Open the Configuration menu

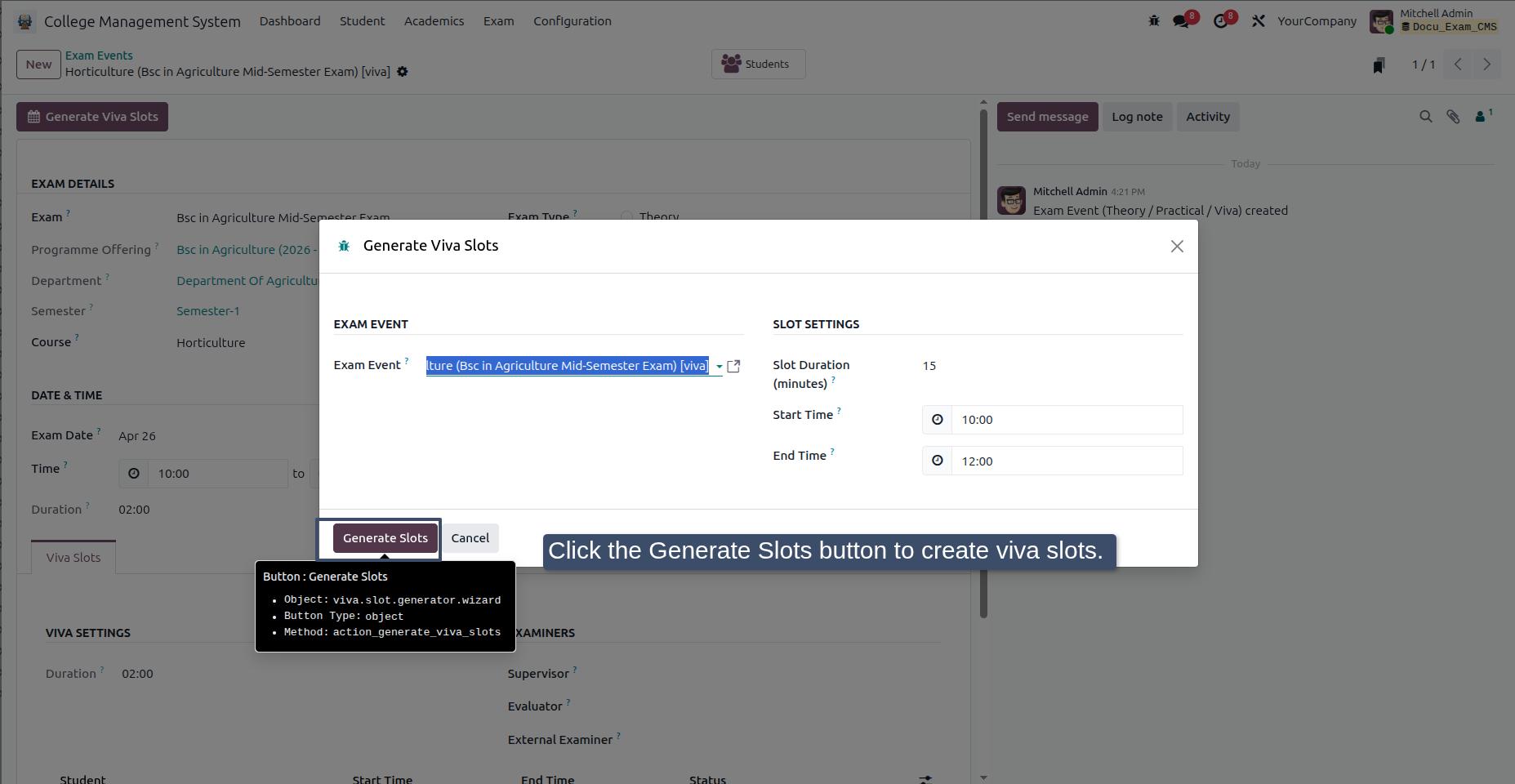click(573, 21)
